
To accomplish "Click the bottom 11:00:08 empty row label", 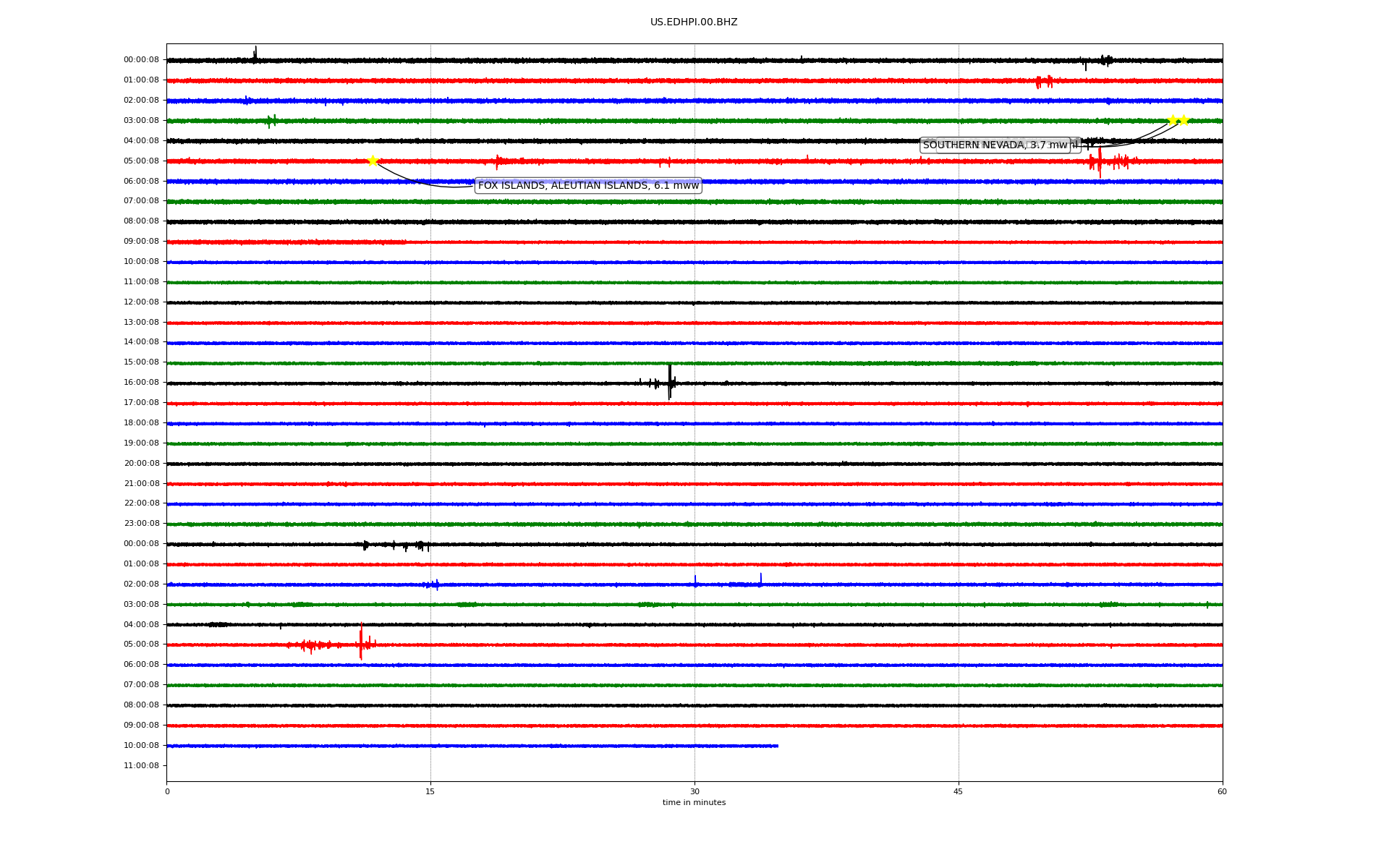I will click(141, 766).
